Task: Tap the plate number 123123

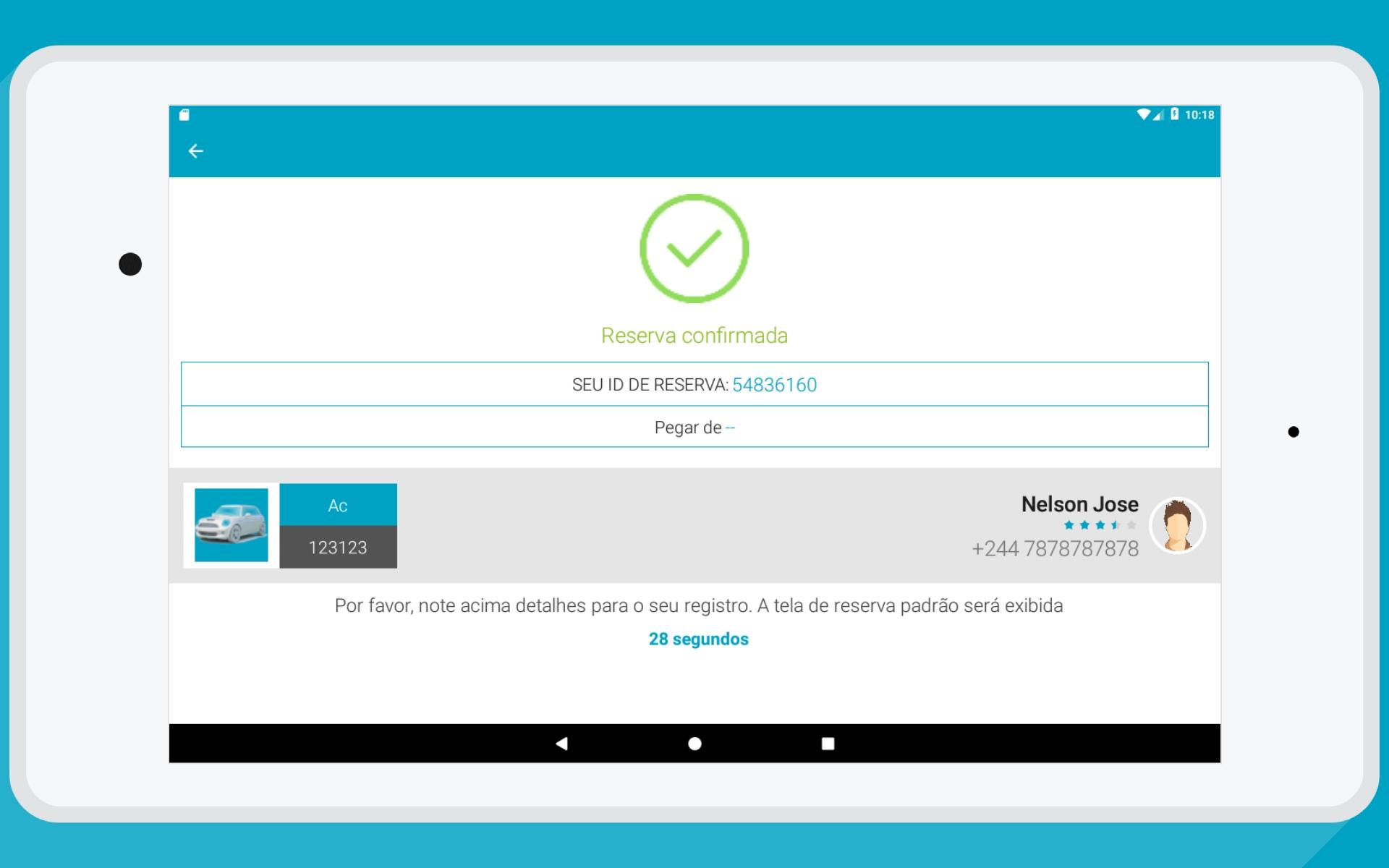Action: [x=338, y=548]
